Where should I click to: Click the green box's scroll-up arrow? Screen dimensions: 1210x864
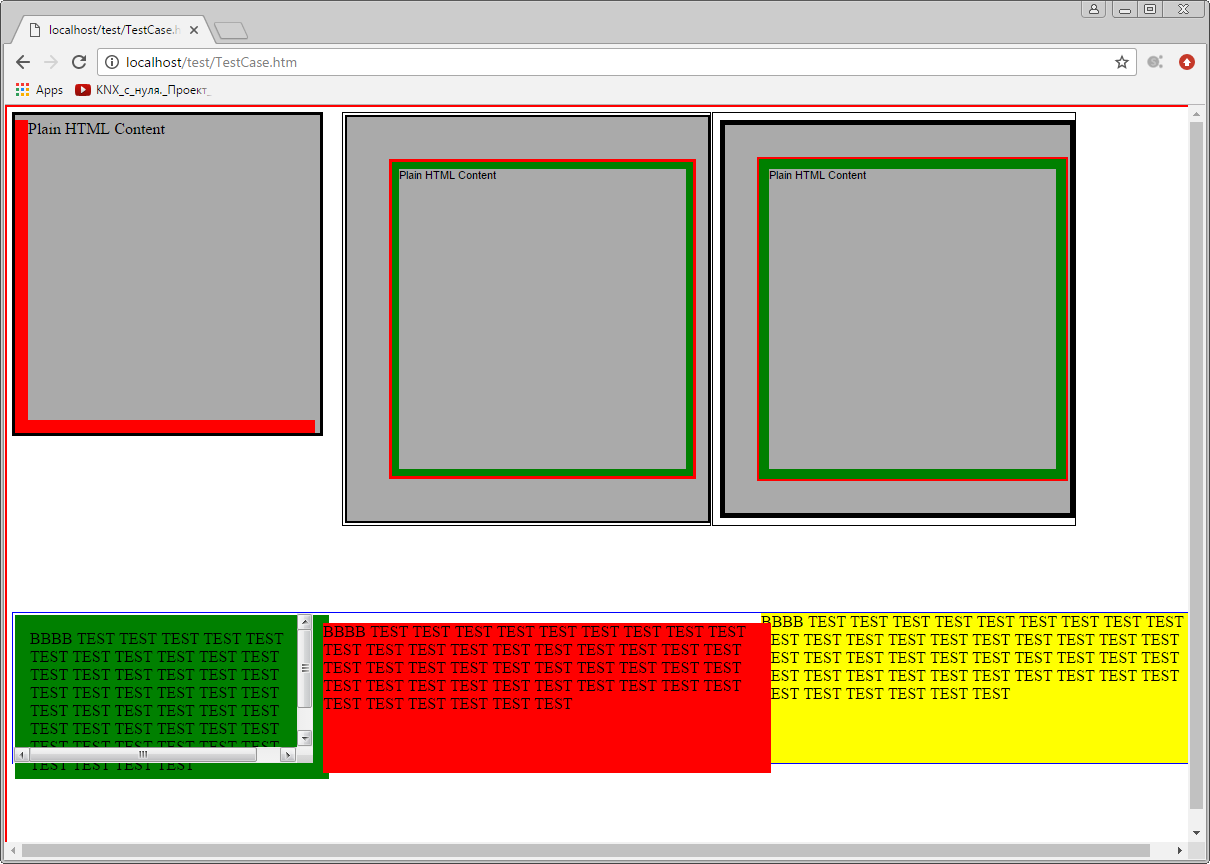click(x=305, y=623)
